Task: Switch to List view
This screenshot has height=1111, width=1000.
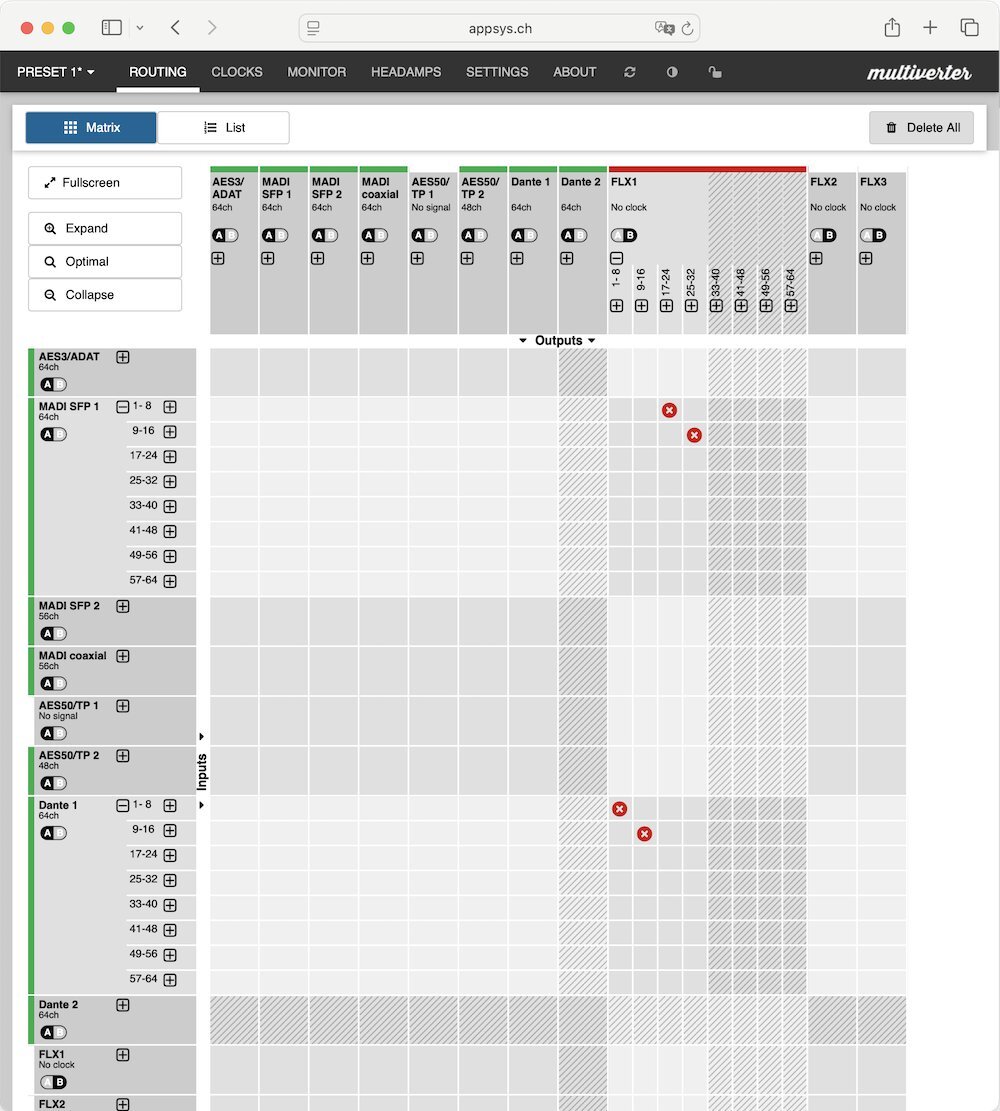Action: [223, 128]
